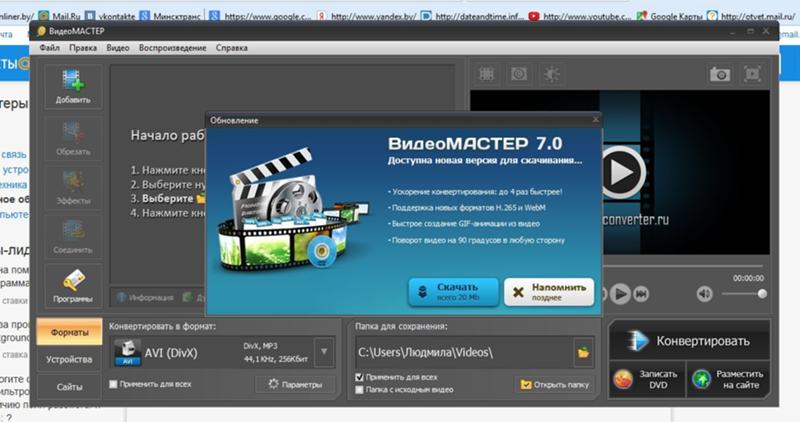Click the 00:00:00 time display
This screenshot has width=800, height=422.
click(x=748, y=279)
